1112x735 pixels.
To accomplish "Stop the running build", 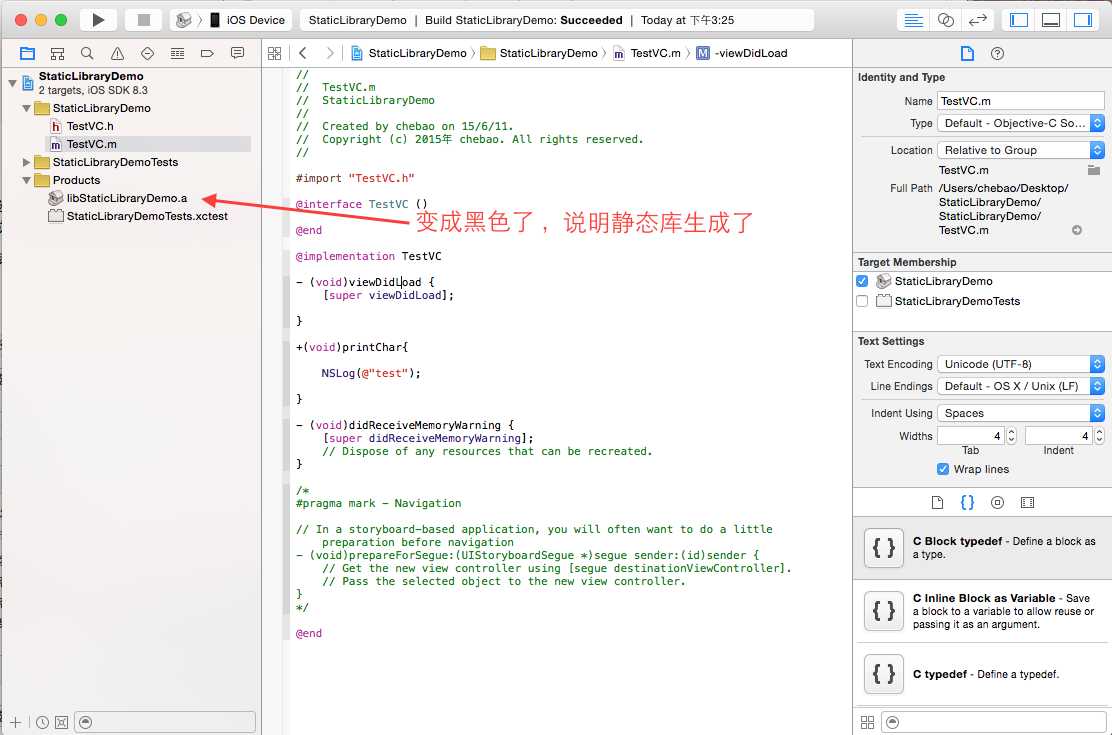I will [x=143, y=20].
